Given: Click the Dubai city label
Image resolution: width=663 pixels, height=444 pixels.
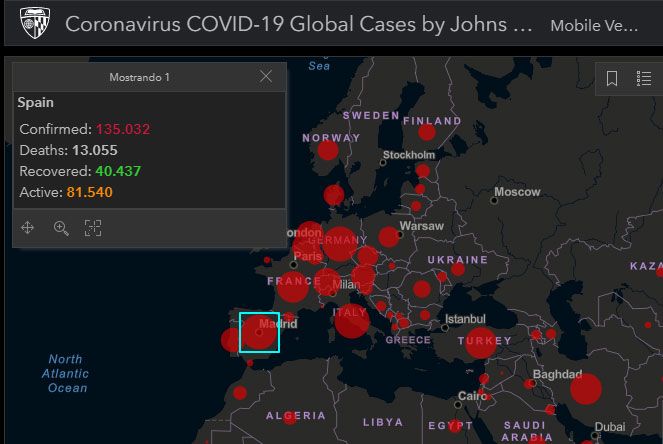Looking at the screenshot, I should pos(610,427).
